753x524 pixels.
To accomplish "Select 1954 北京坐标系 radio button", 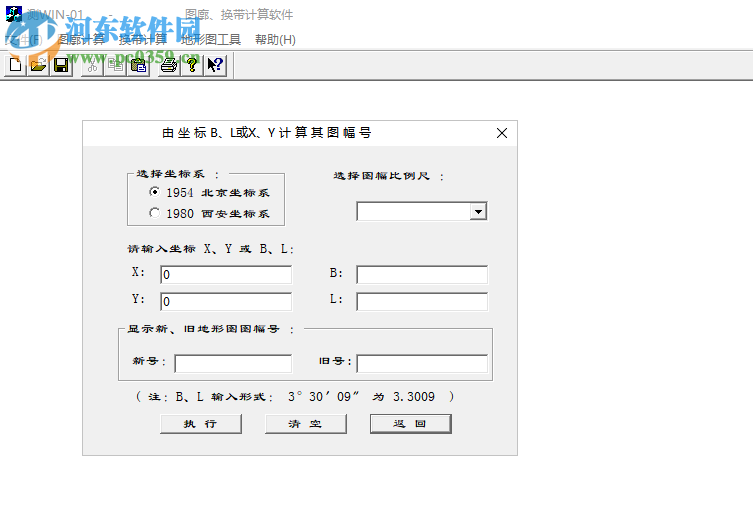I will (154, 192).
